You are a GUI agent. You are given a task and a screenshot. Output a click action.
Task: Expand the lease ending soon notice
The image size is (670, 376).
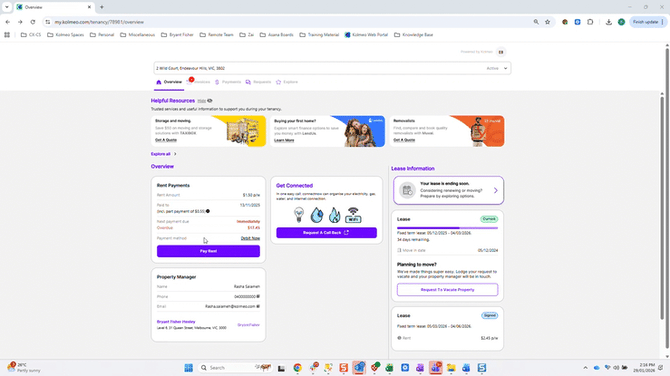coord(496,191)
